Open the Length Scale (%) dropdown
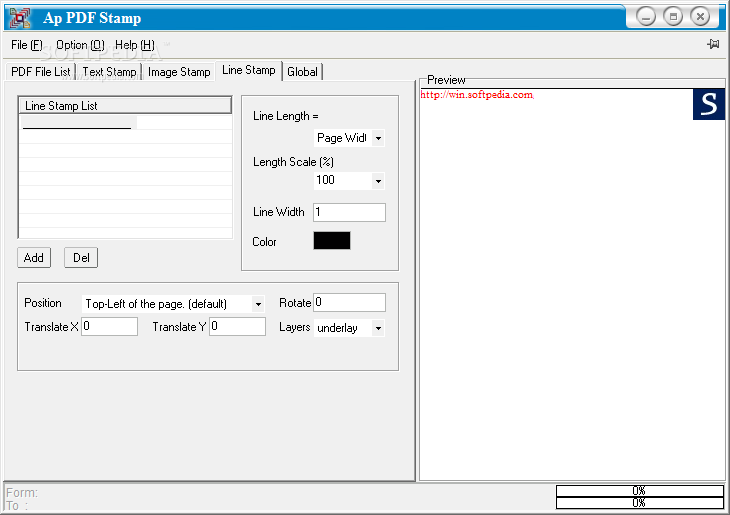730x515 pixels. (378, 181)
